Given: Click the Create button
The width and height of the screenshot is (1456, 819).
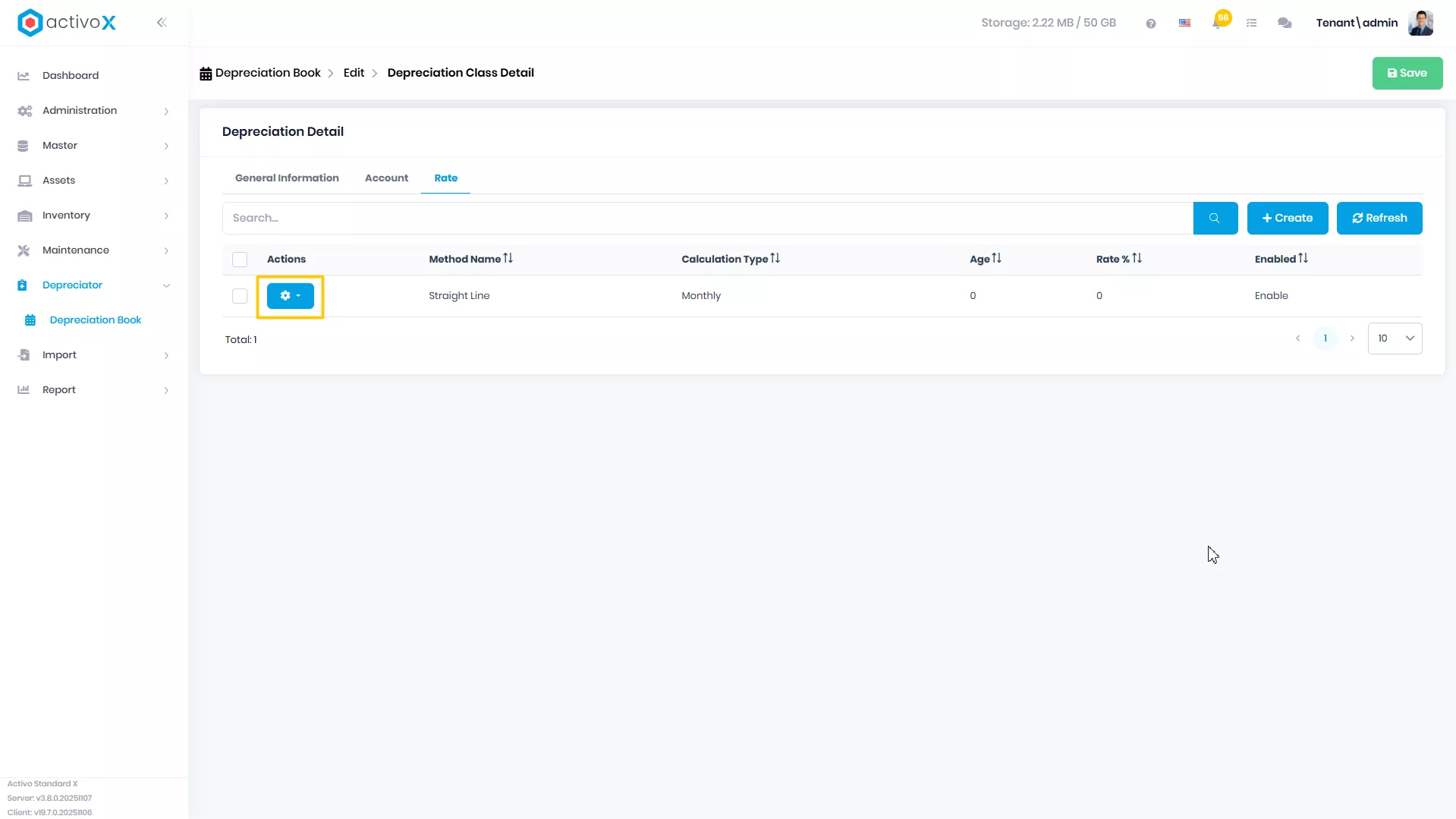Looking at the screenshot, I should pos(1288,218).
